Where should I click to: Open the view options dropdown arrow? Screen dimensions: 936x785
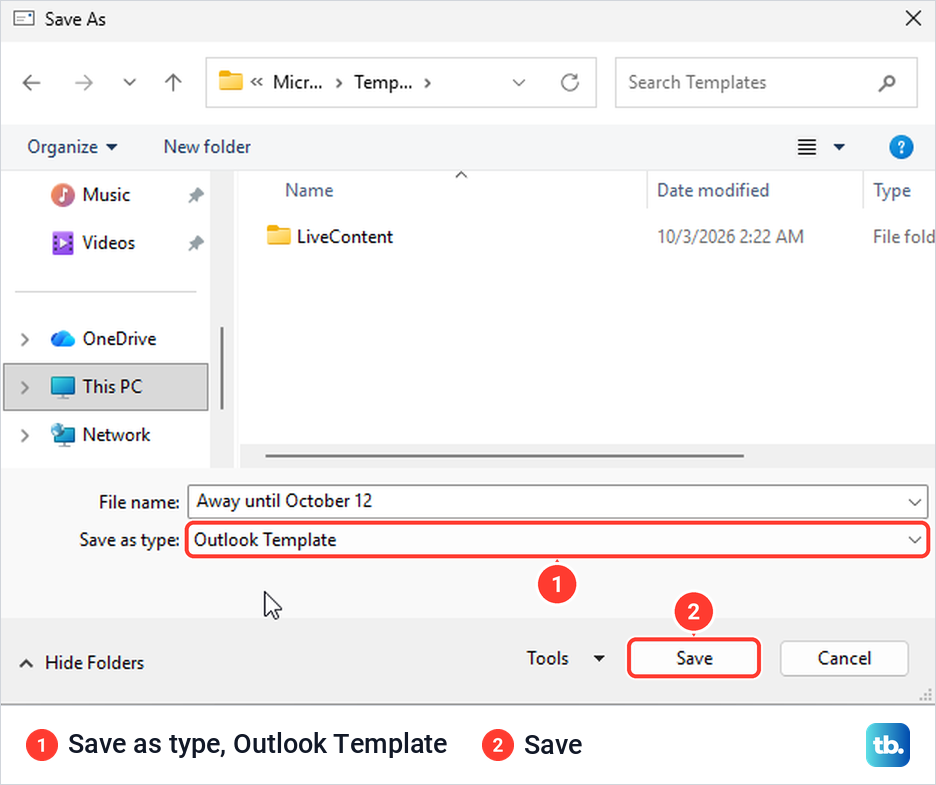point(839,147)
